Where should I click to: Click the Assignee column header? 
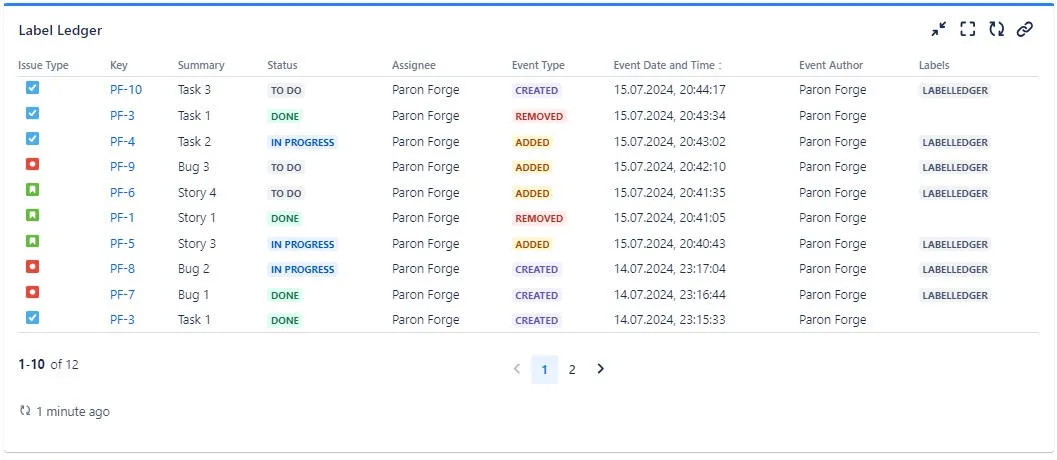(x=414, y=65)
